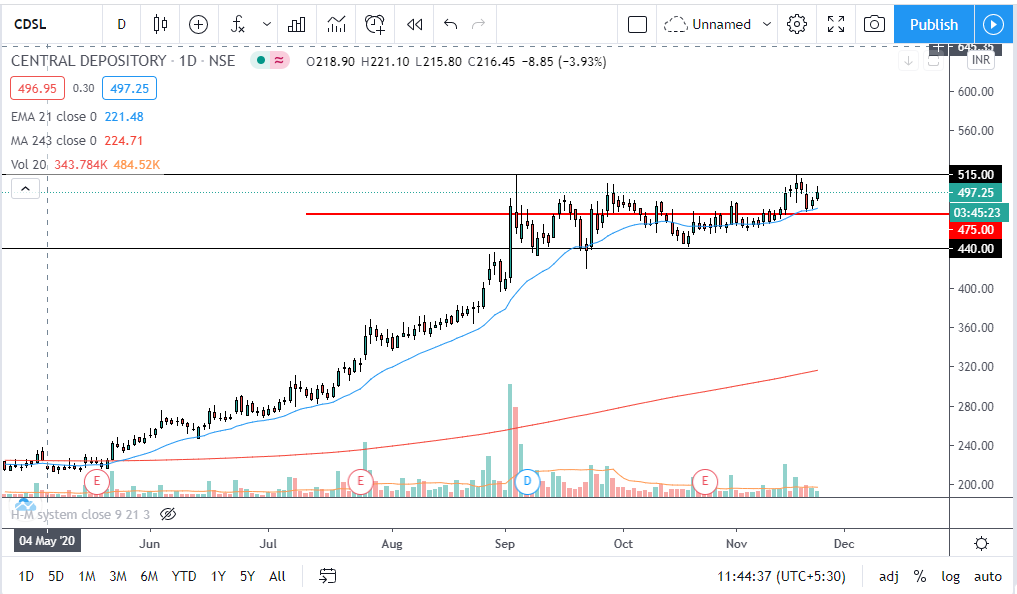Click the red 496.95 sell price
Viewport: 1017px width, 594px height.
coord(38,88)
